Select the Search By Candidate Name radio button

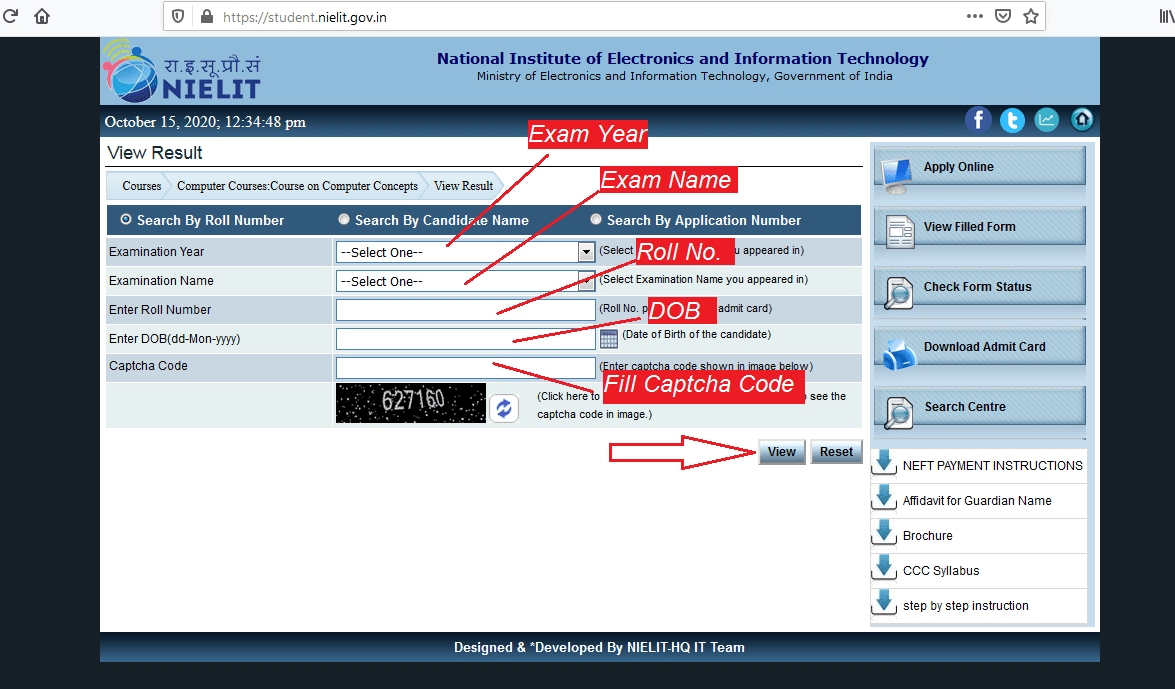click(344, 219)
